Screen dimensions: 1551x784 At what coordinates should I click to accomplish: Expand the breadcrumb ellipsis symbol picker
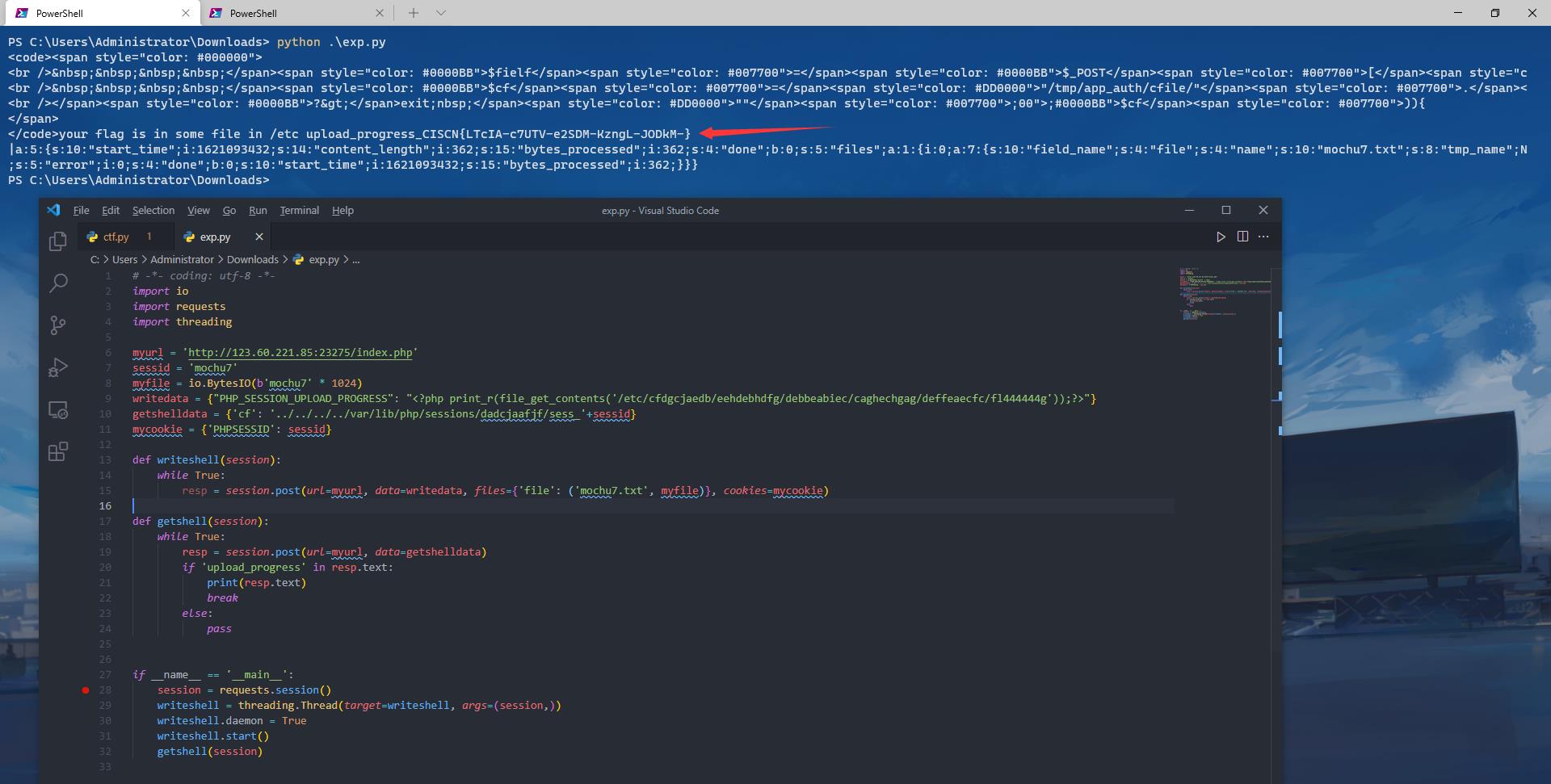point(356,259)
